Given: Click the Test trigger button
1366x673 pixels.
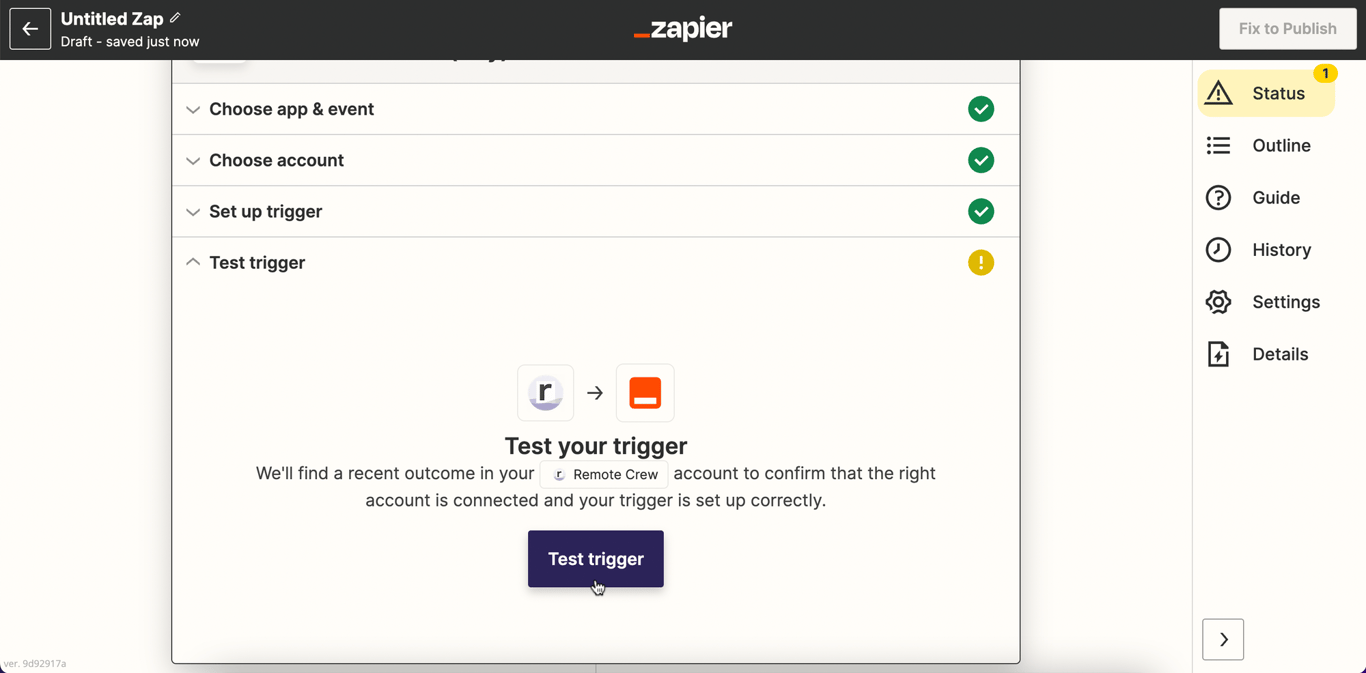Looking at the screenshot, I should [596, 559].
